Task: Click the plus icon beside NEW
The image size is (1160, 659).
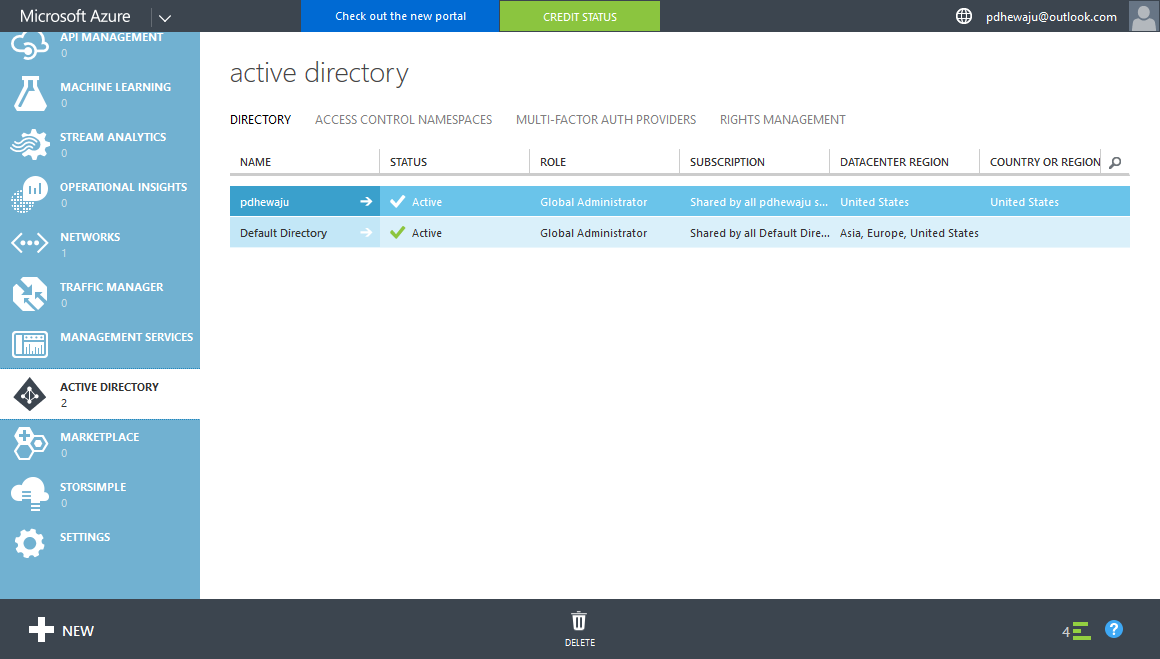Action: [x=41, y=630]
